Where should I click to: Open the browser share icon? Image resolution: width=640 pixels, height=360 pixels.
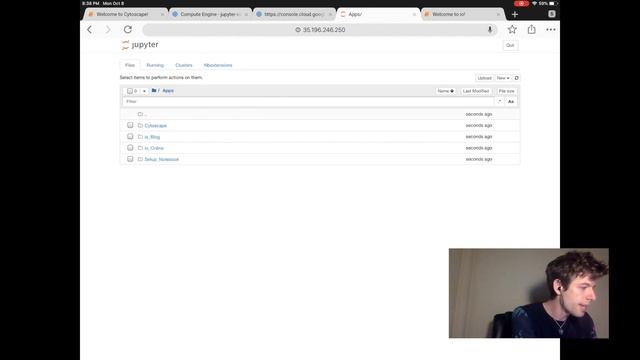531,29
